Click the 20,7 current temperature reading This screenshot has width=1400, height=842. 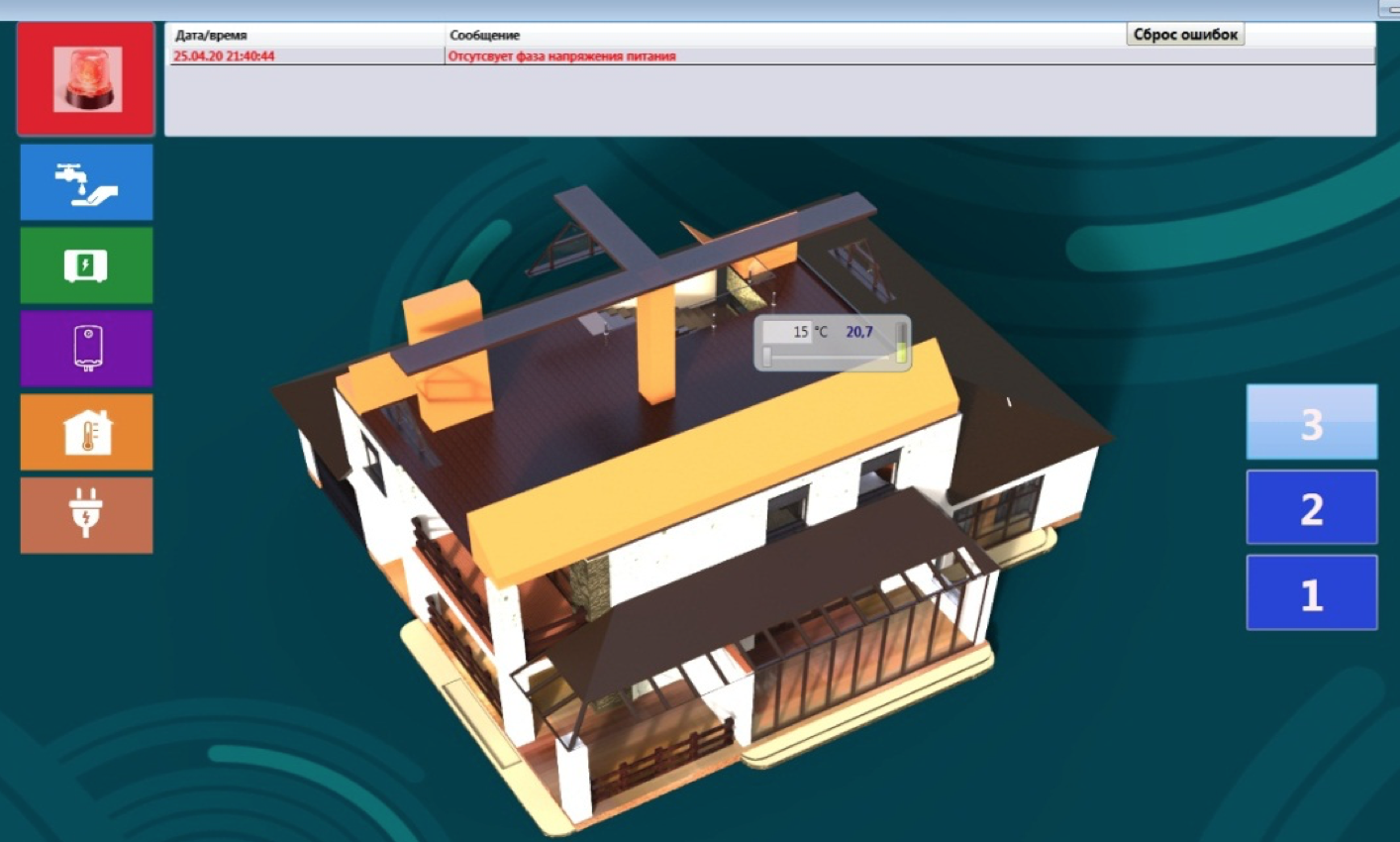858,332
